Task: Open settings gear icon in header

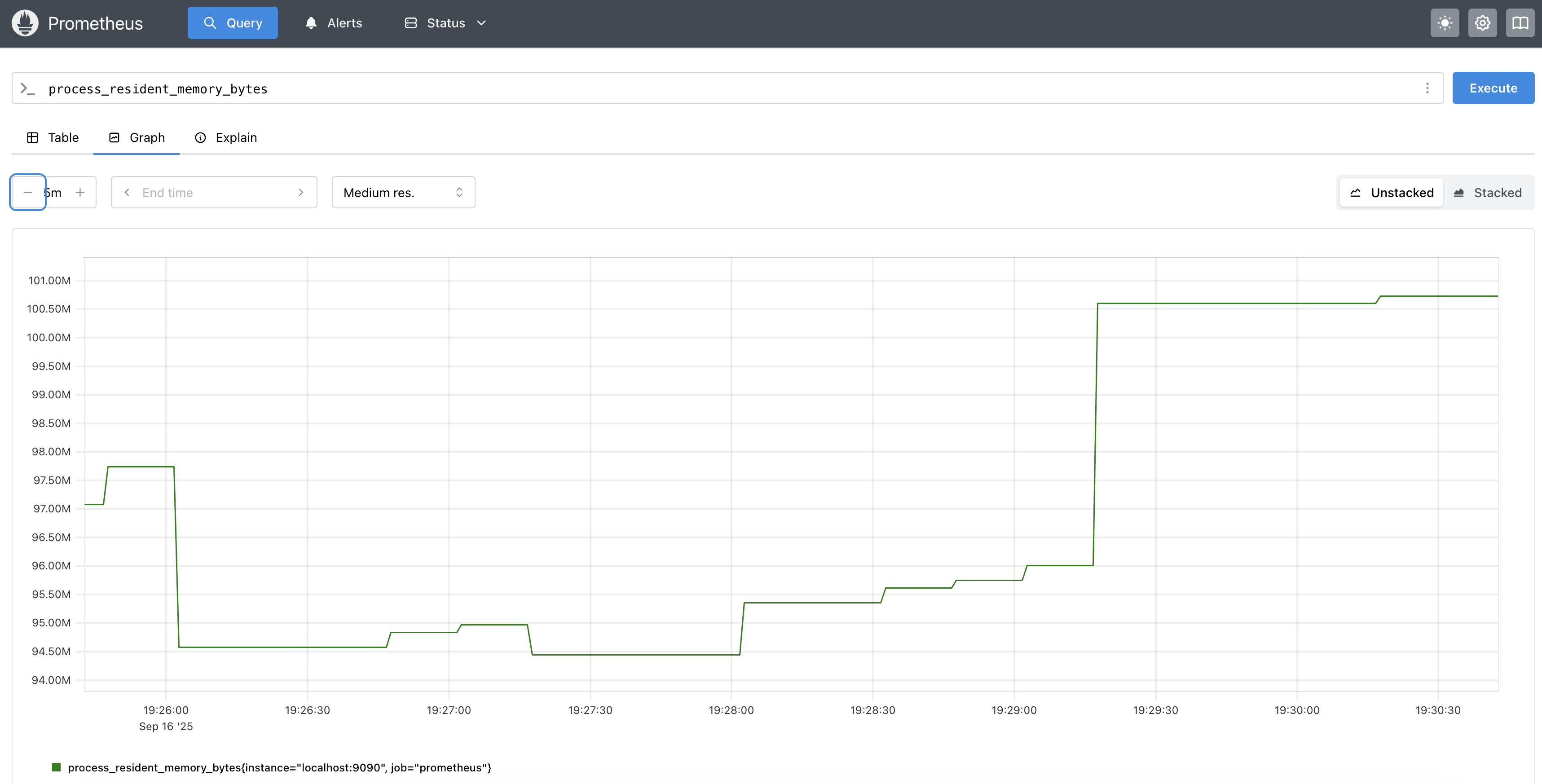Action: [x=1482, y=23]
